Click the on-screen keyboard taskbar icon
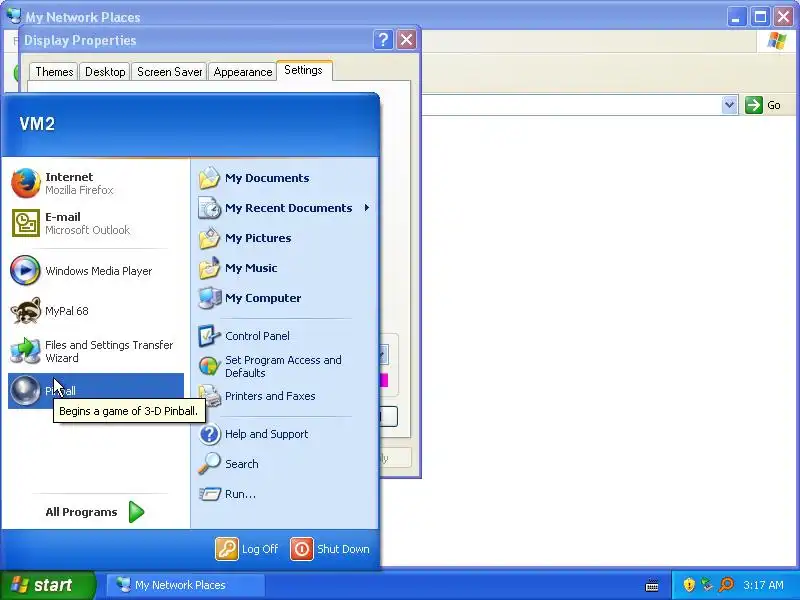Screen dimensions: 800x600 (652, 585)
